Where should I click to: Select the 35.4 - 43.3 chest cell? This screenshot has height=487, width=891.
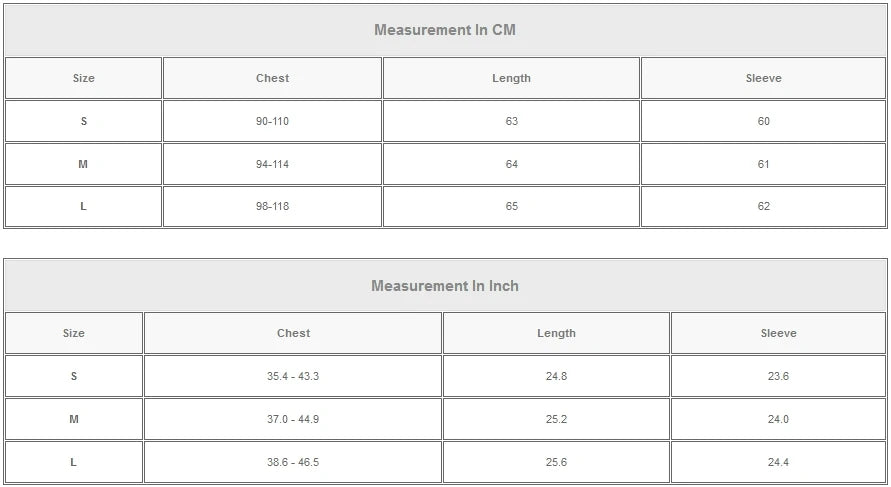point(293,376)
